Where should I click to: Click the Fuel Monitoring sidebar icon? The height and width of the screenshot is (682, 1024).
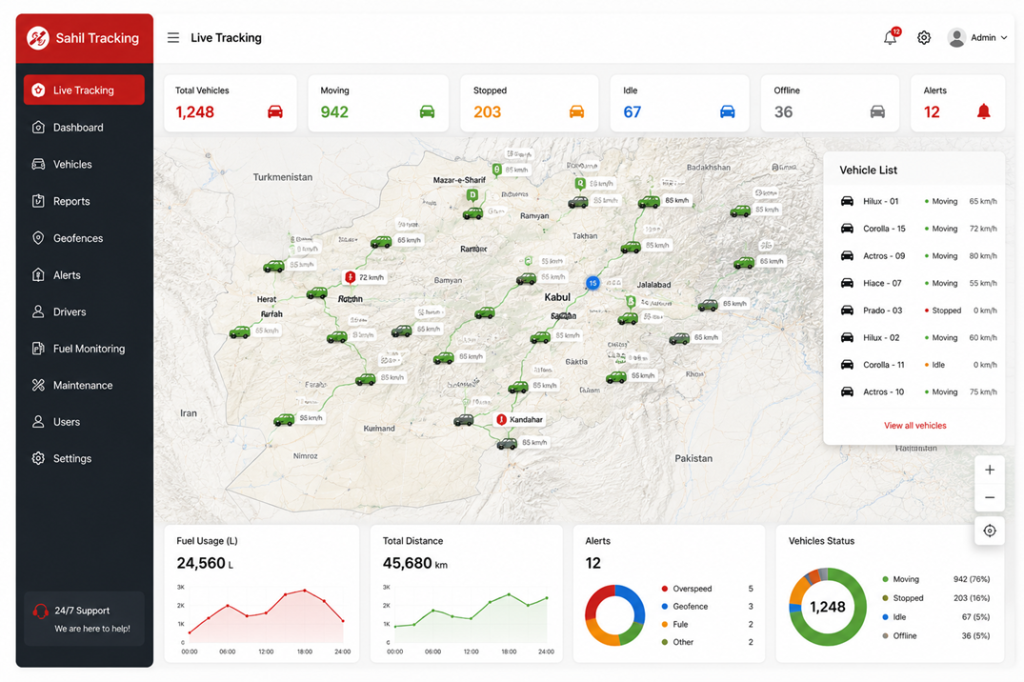[x=39, y=348]
